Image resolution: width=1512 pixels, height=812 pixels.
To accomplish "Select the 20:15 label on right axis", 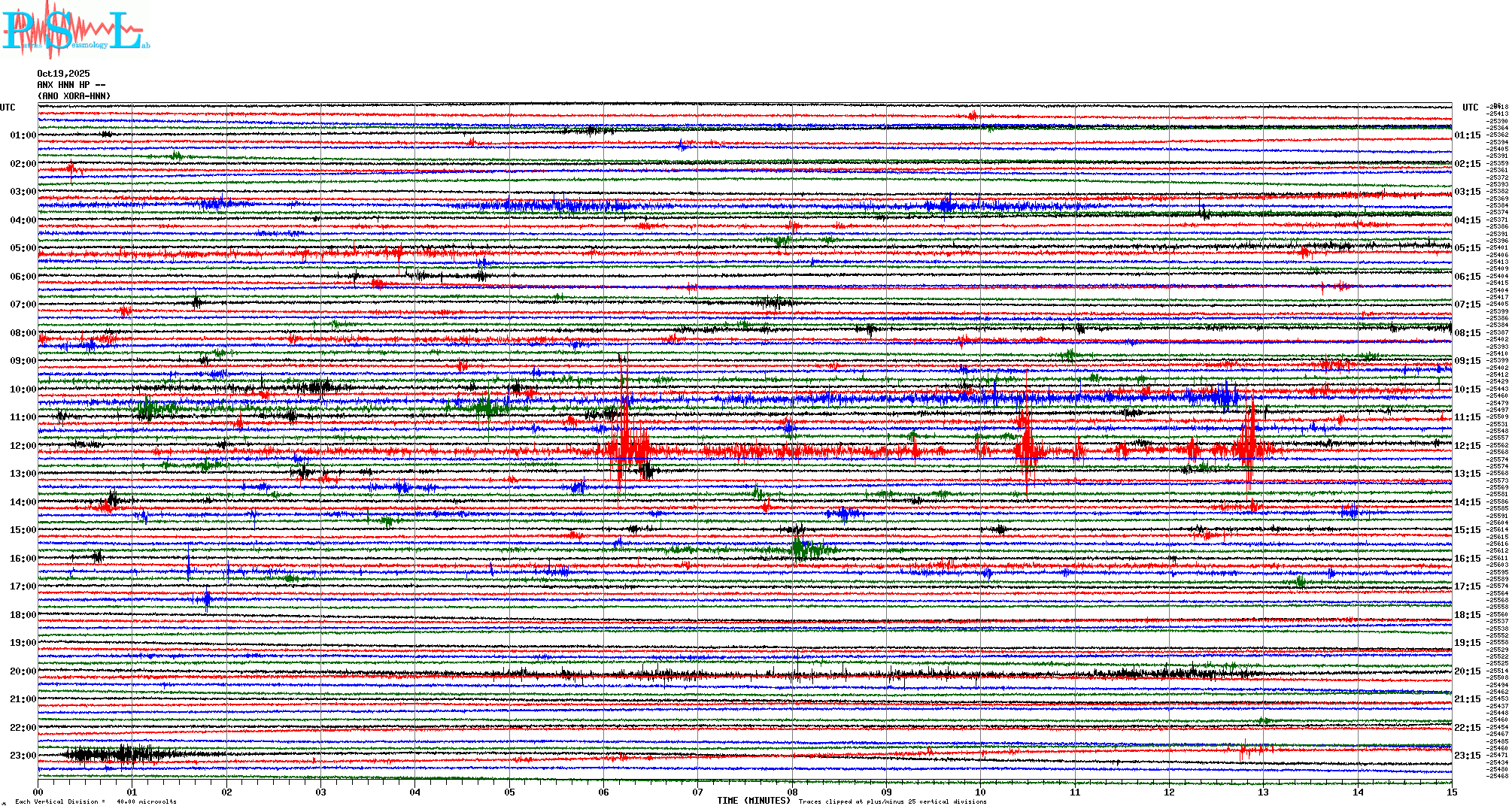I will click(1467, 671).
